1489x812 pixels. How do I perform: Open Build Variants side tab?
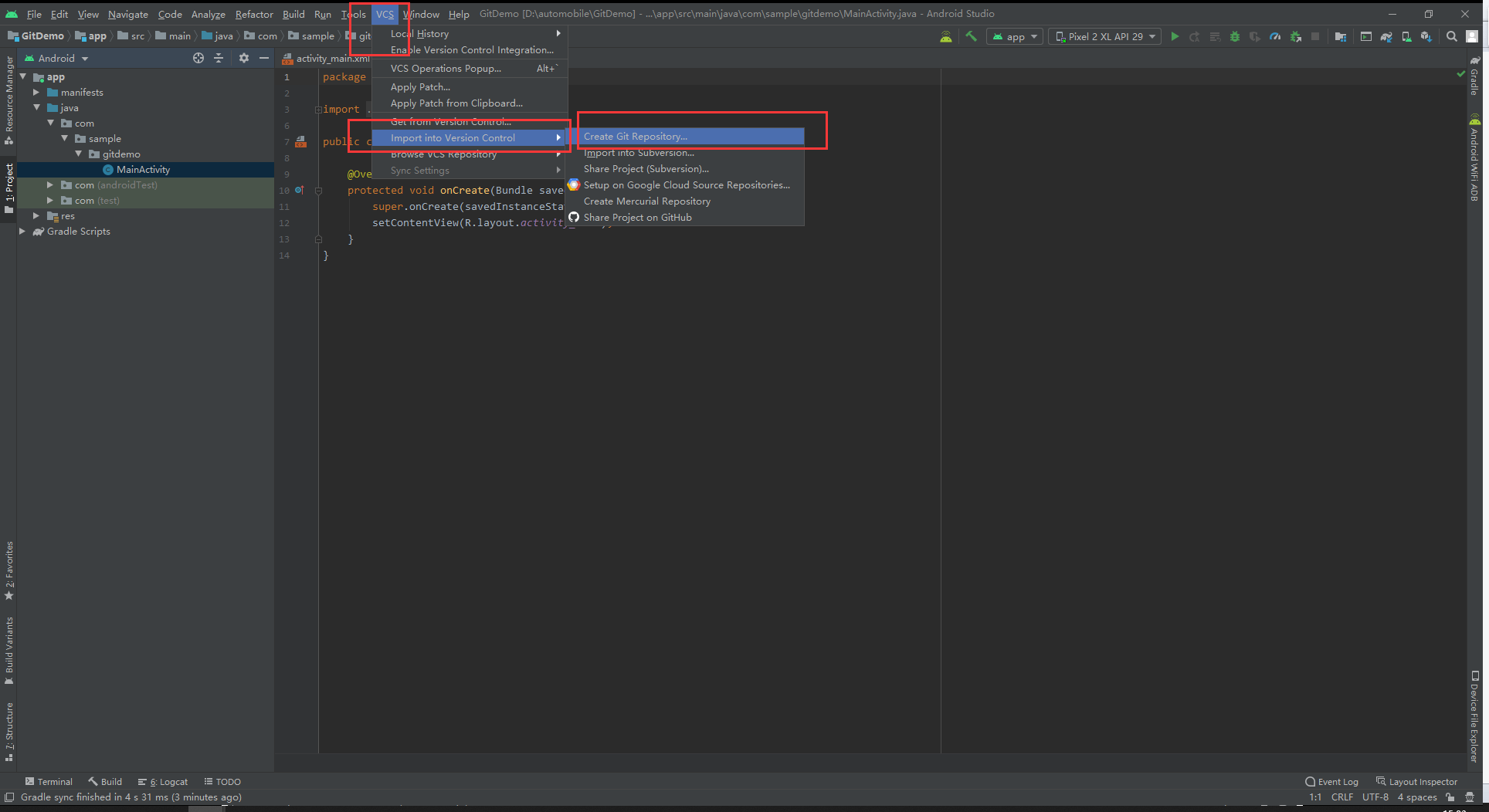point(9,650)
